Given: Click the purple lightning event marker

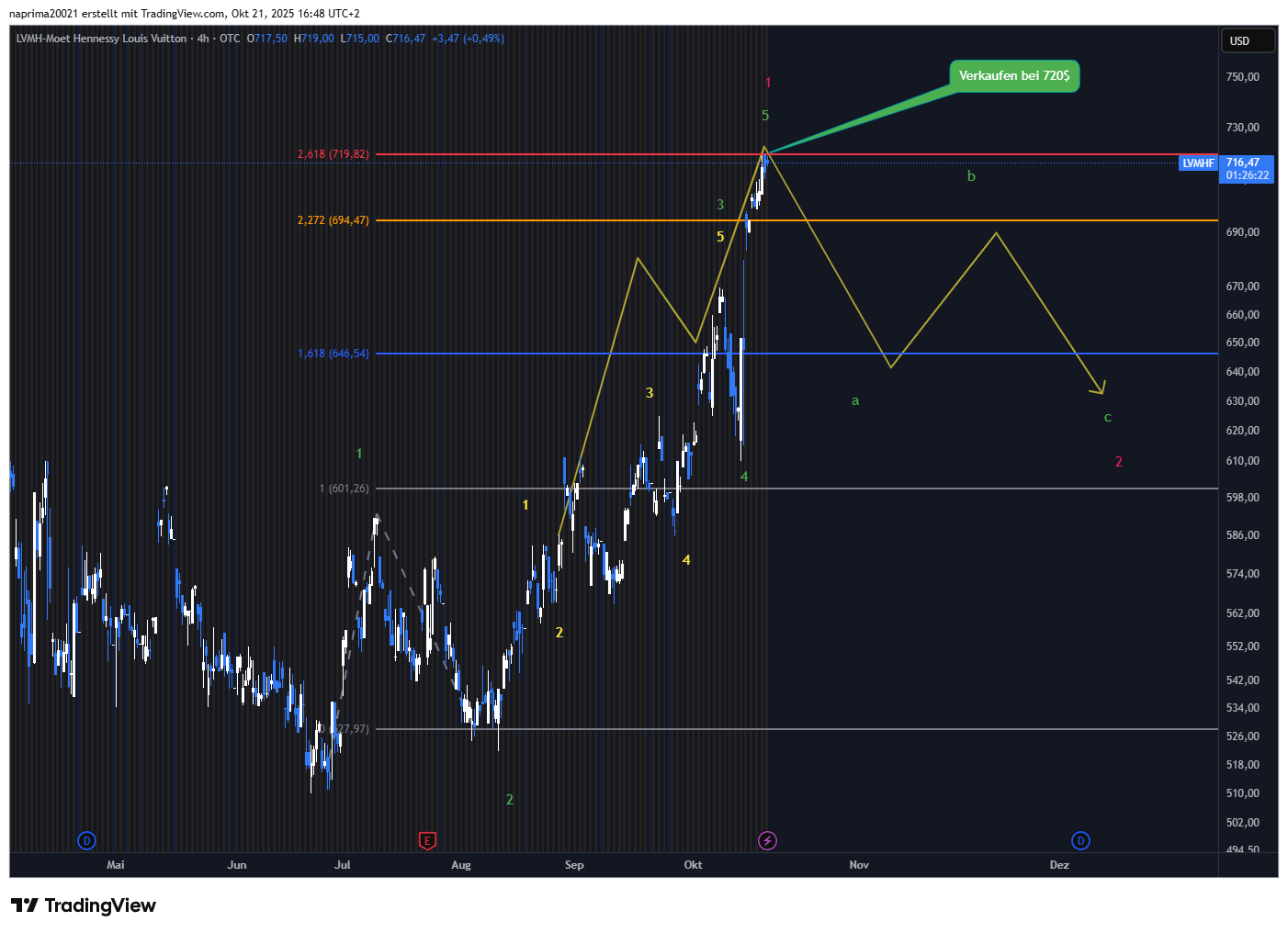Looking at the screenshot, I should coord(767,840).
